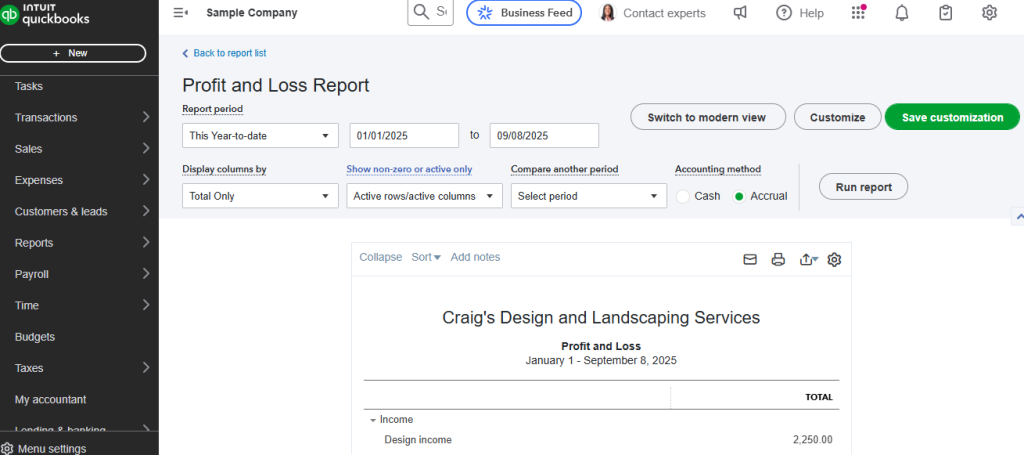Click the QuickBooks logo
The width and height of the screenshot is (1024, 455).
tap(45, 13)
